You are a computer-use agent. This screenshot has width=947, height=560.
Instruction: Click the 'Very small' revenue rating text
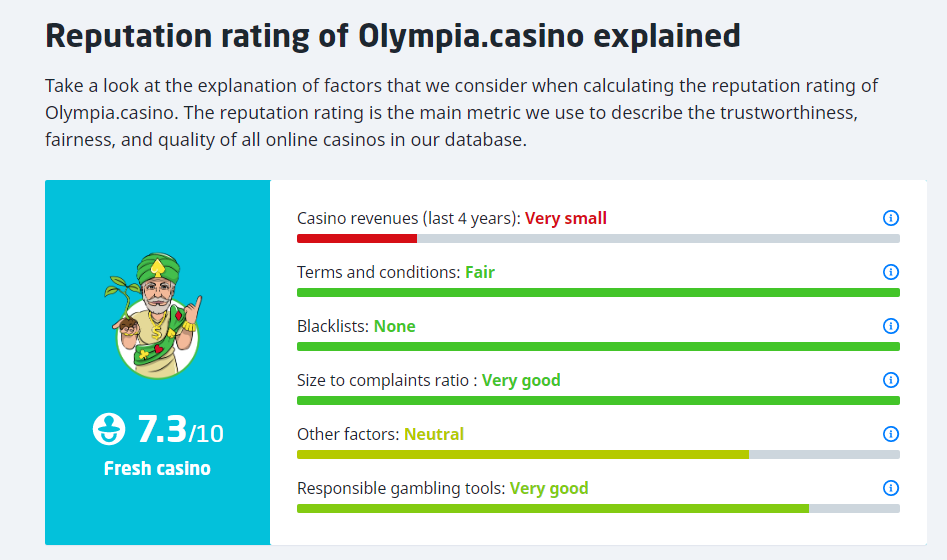tap(566, 218)
